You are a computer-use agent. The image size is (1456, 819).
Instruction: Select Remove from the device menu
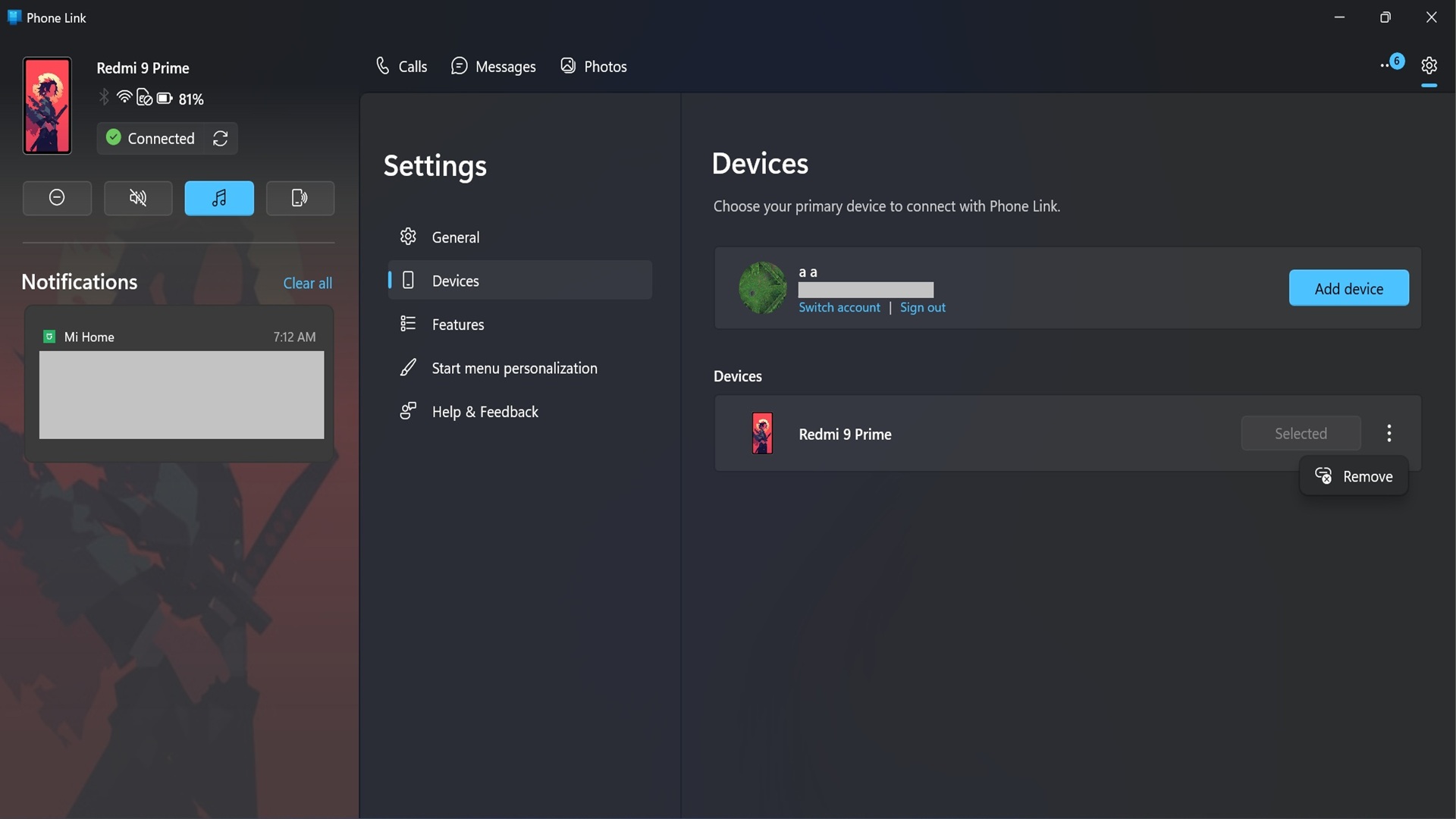tap(1354, 476)
